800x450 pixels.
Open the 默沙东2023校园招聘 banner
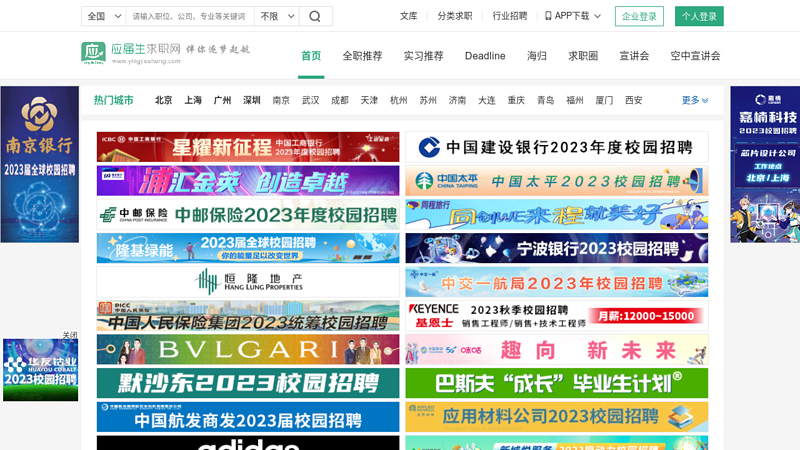tap(248, 383)
